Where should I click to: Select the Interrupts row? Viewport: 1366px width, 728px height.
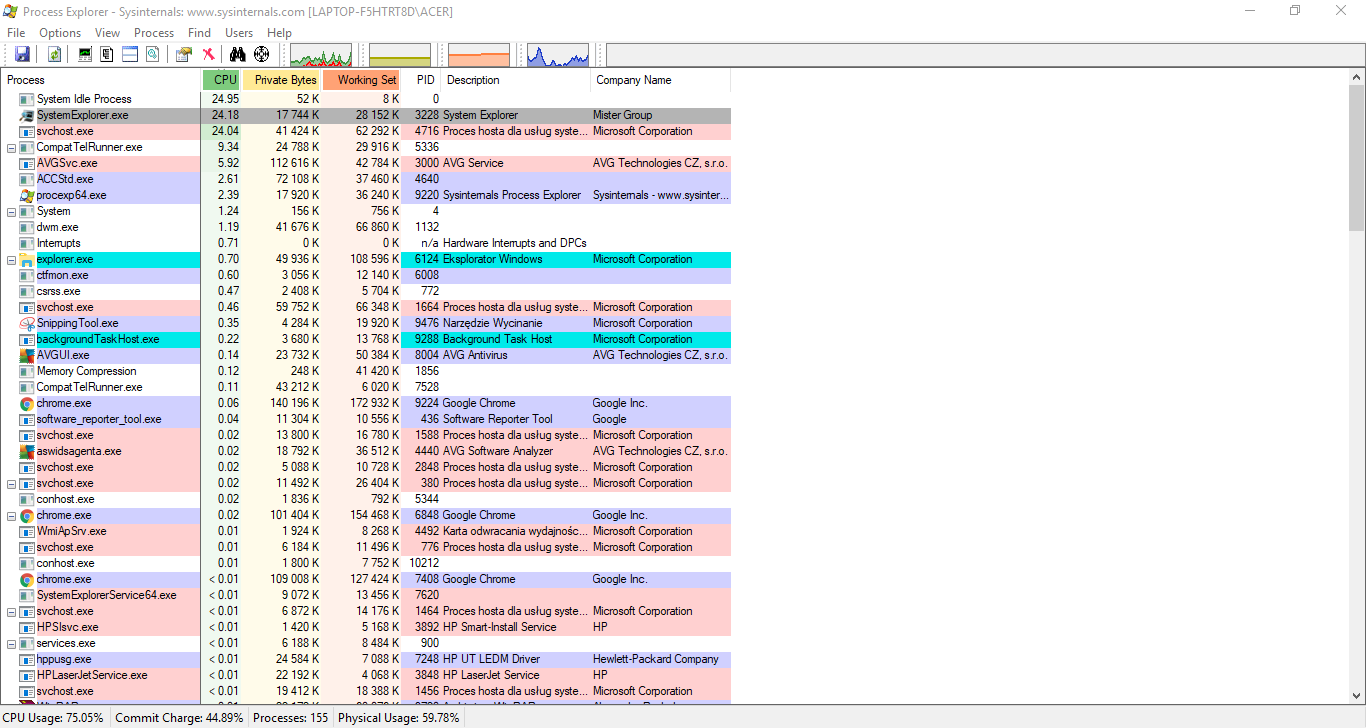coord(366,243)
